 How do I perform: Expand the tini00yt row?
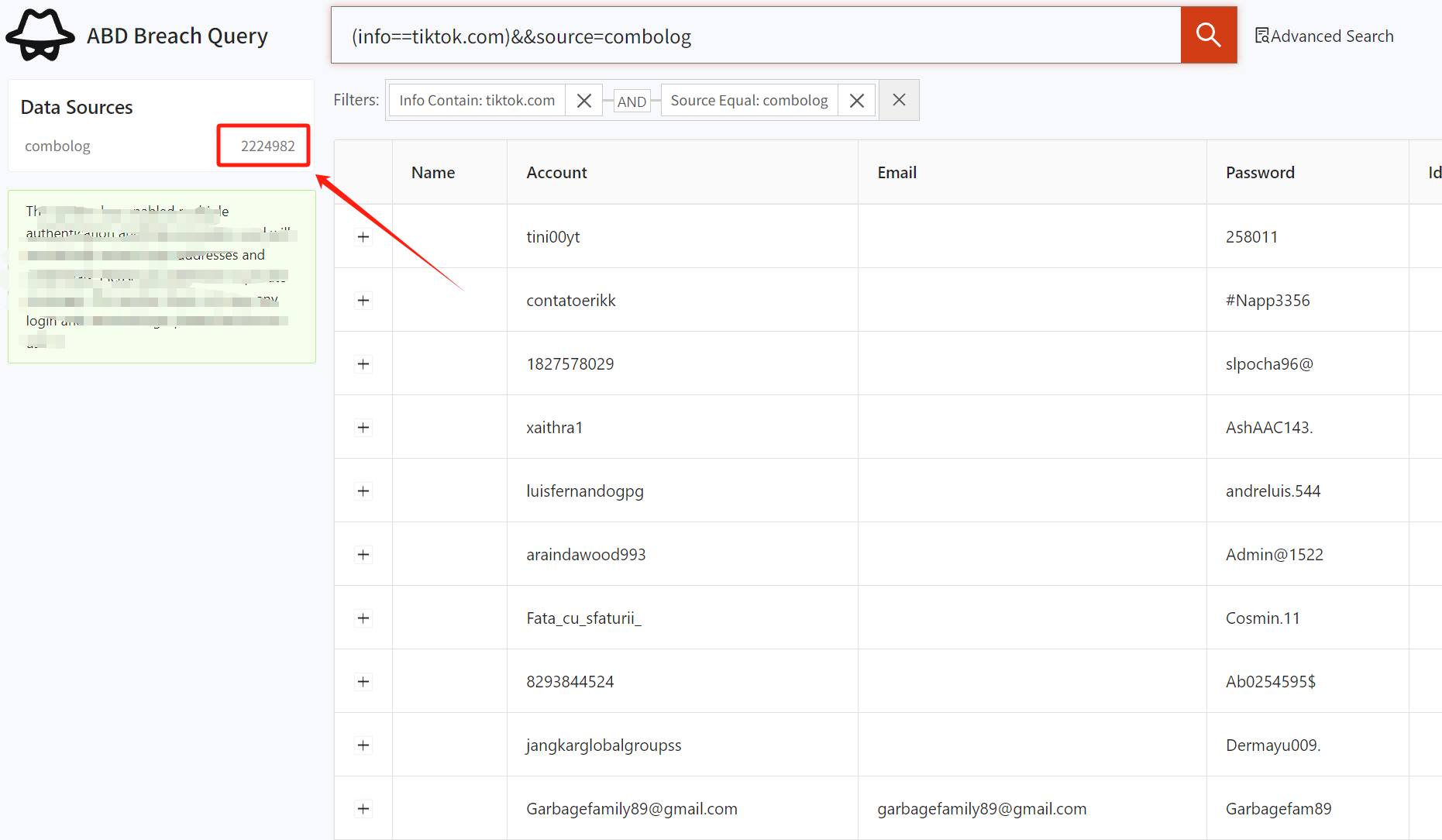point(363,237)
